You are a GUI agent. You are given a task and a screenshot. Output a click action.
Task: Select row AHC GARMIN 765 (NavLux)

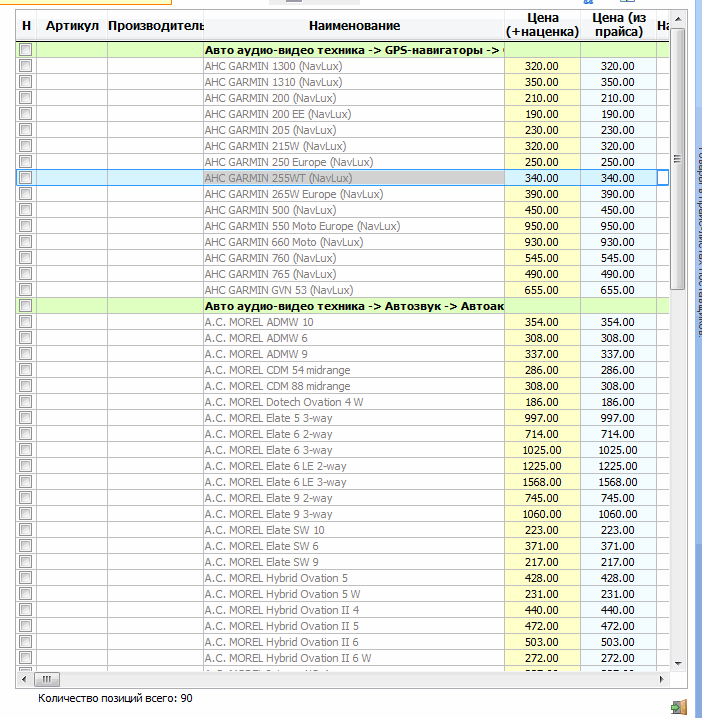tap(343, 274)
